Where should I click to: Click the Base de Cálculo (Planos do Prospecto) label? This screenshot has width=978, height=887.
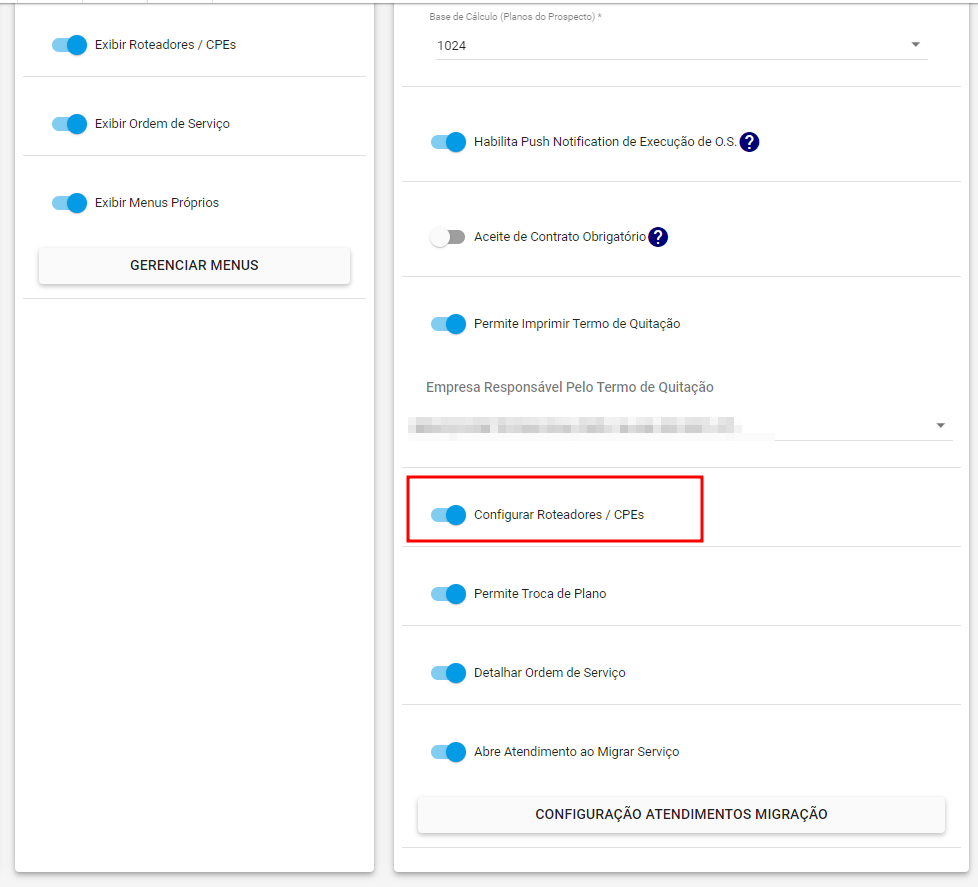(515, 17)
